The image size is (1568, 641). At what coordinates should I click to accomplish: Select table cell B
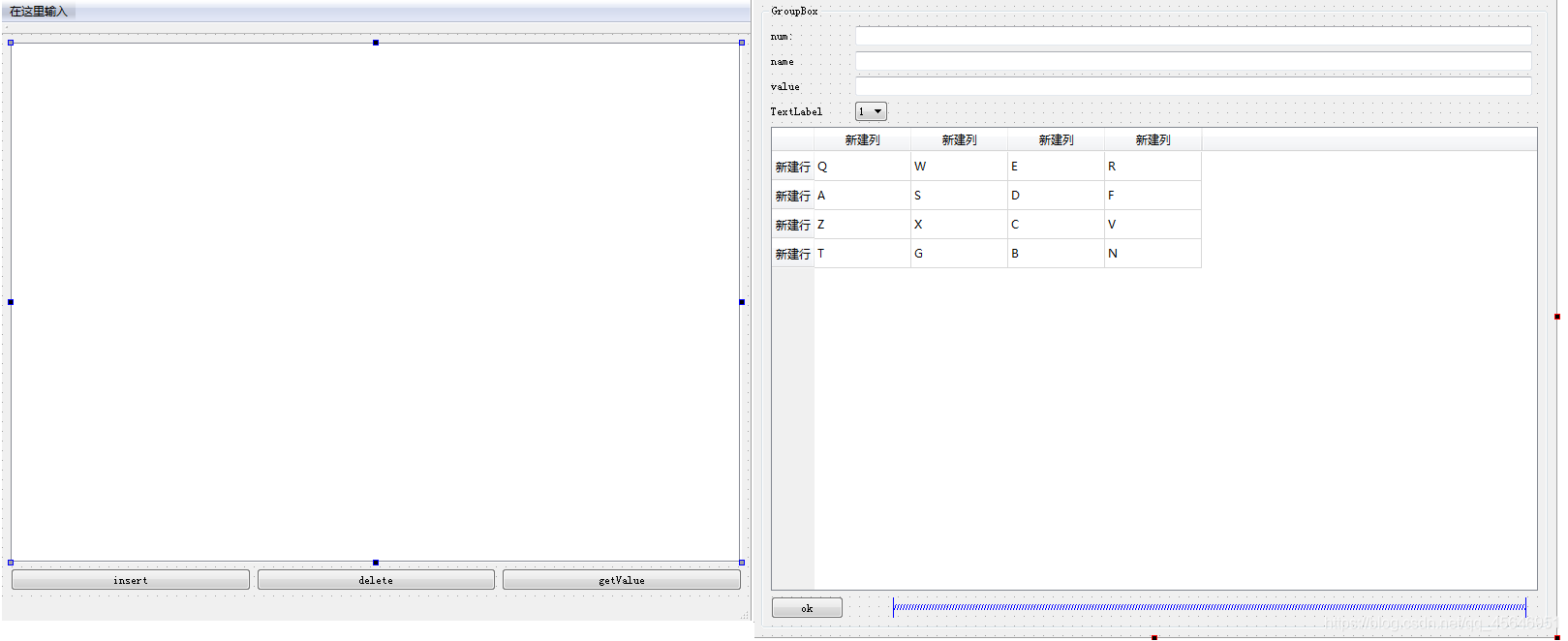(x=1056, y=254)
